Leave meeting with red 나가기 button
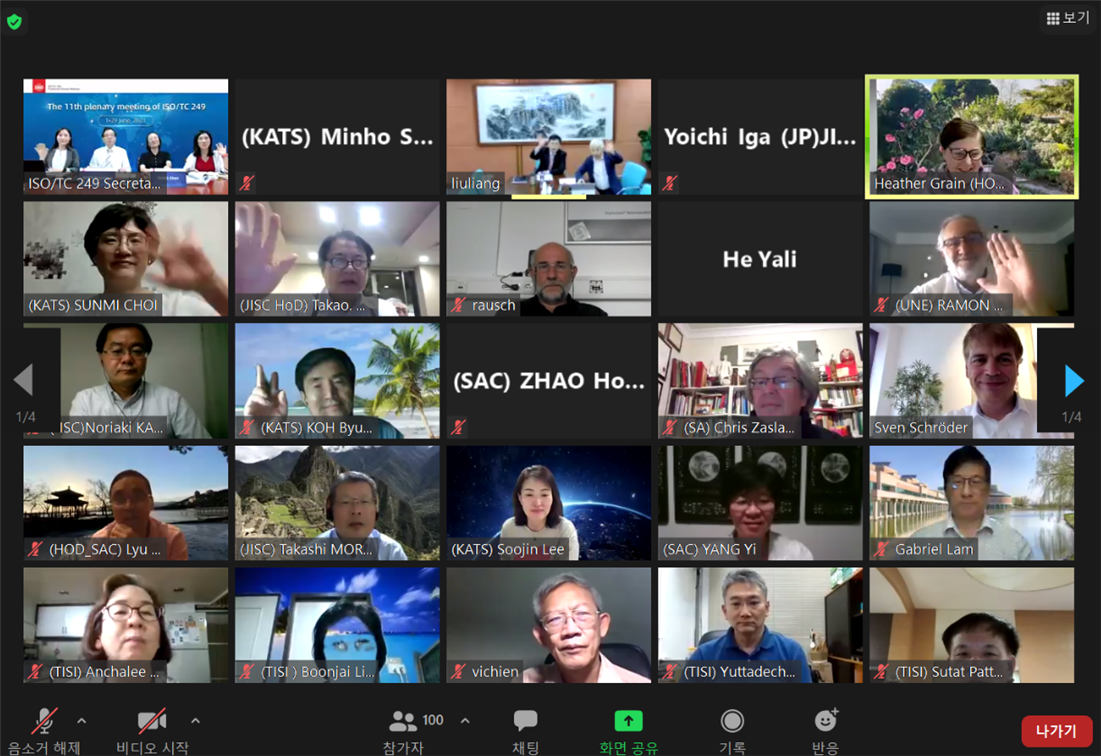 tap(1056, 731)
